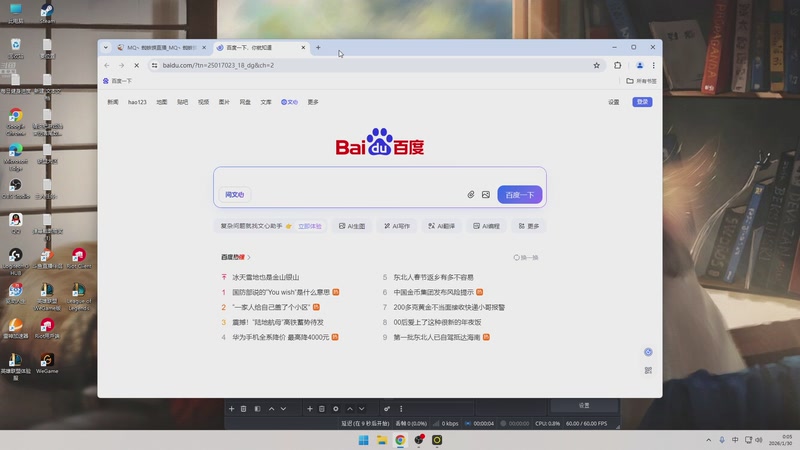800x450 pixels.
Task: Open 新闻 in Baidu nav
Action: pos(113,102)
